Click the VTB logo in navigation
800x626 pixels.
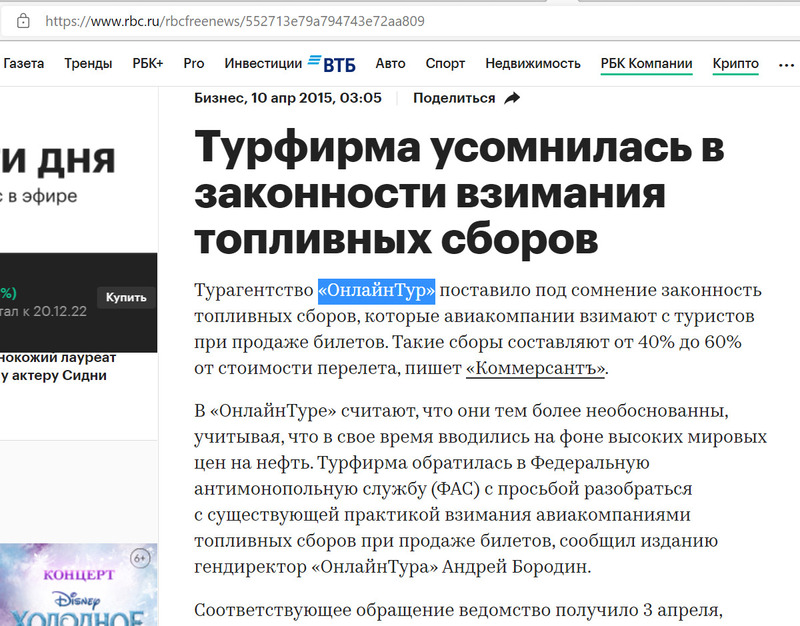(x=332, y=63)
